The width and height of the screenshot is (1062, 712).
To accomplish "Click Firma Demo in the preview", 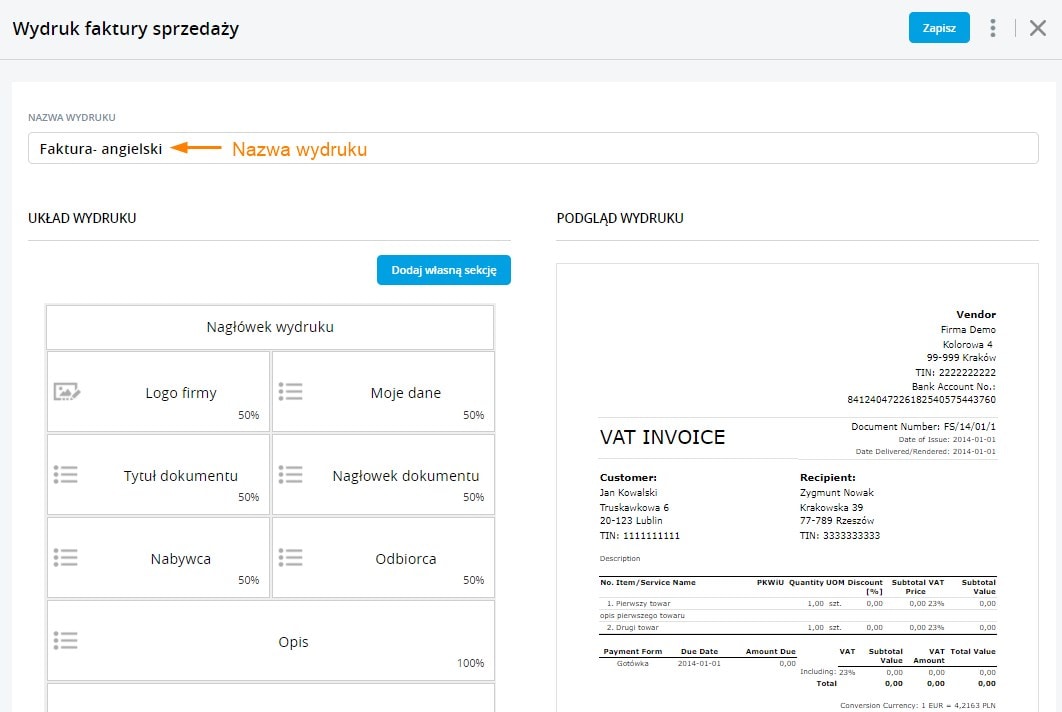I will point(968,329).
